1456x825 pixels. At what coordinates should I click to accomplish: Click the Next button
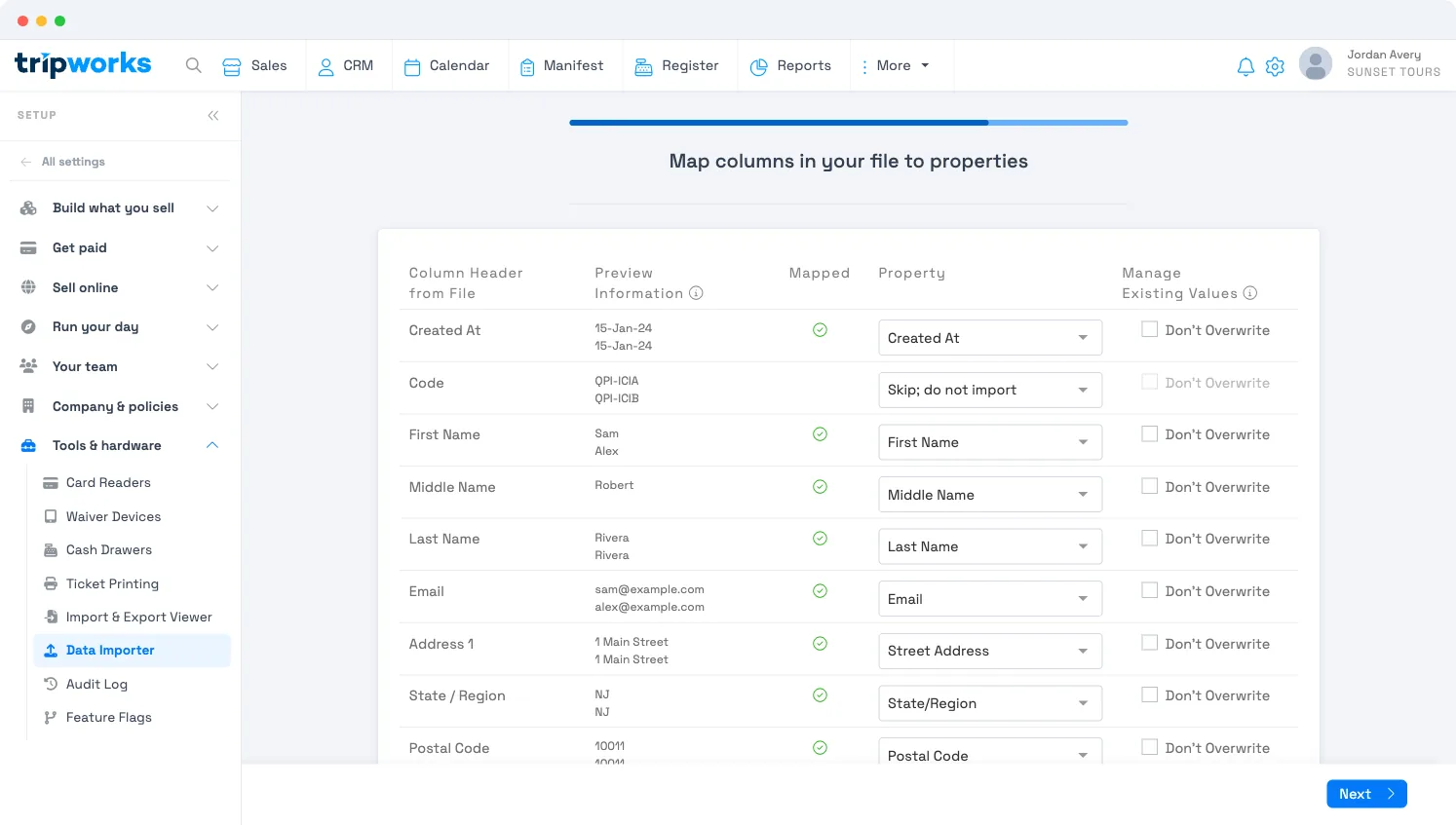[1366, 794]
